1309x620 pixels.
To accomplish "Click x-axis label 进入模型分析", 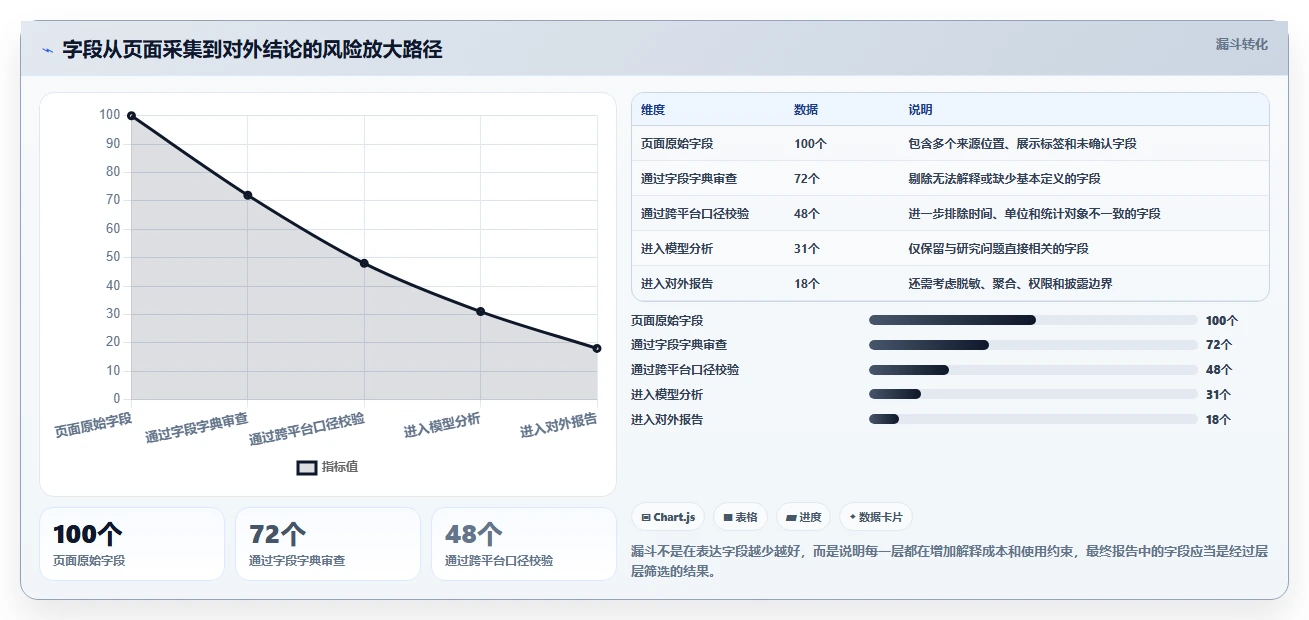I will point(442,425).
